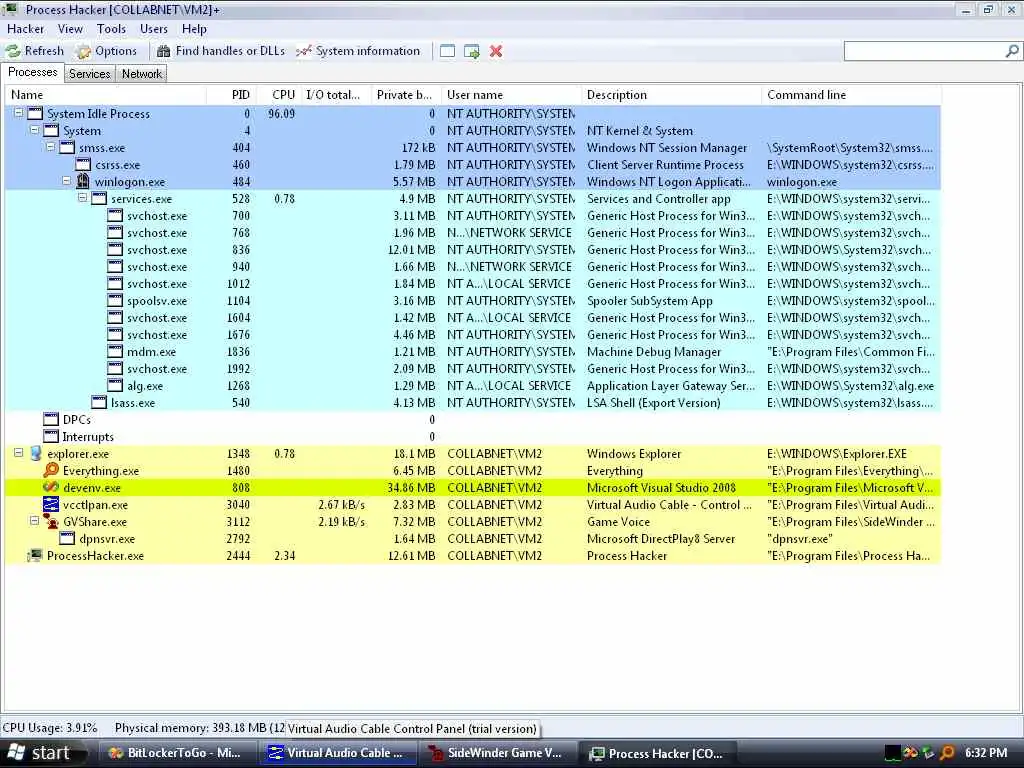Image resolution: width=1024 pixels, height=768 pixels.
Task: Open System information graph icon
Action: 304,51
